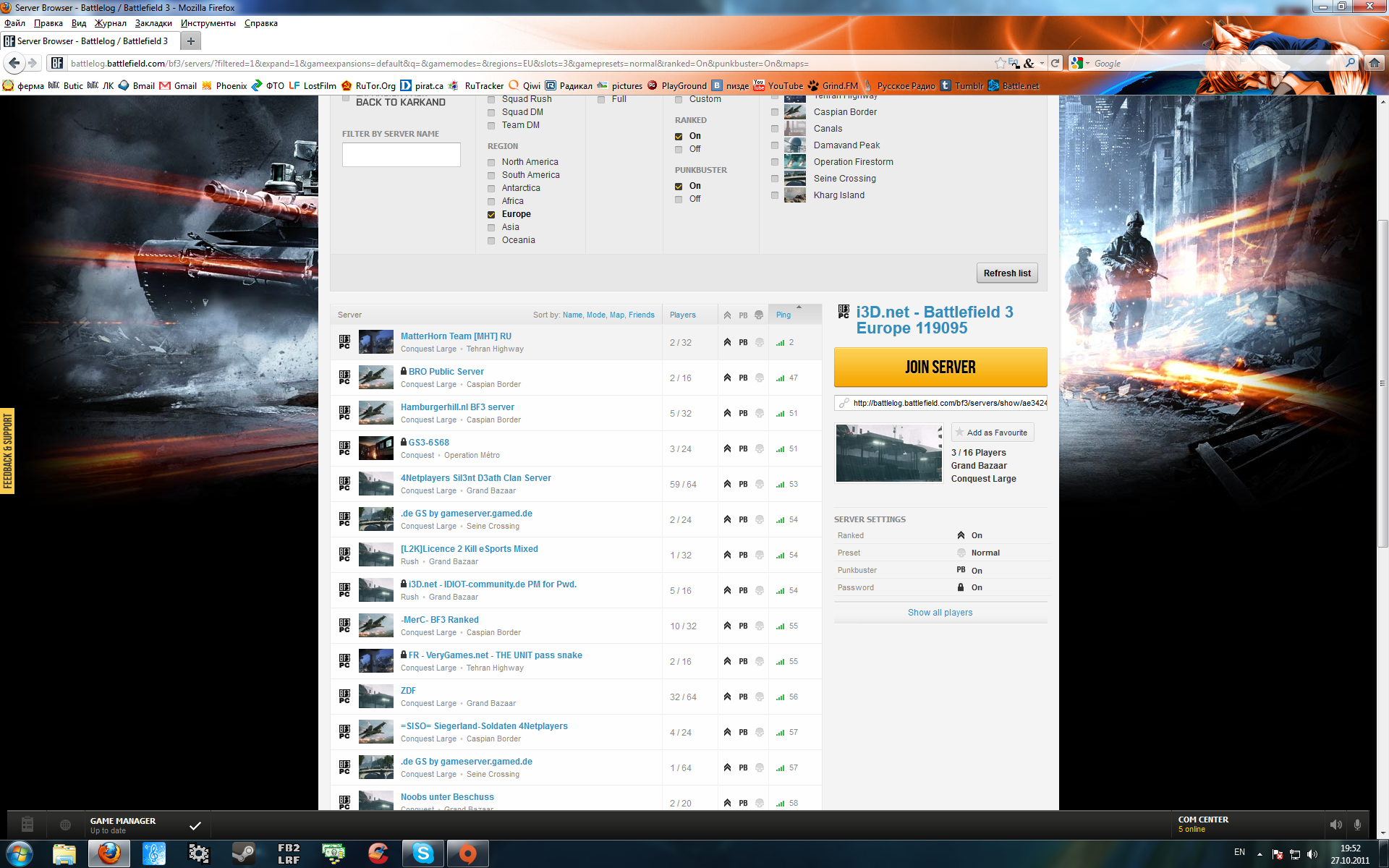This screenshot has width=1389, height=868.
Task: Click the browser Forward arrow button
Action: tap(33, 63)
